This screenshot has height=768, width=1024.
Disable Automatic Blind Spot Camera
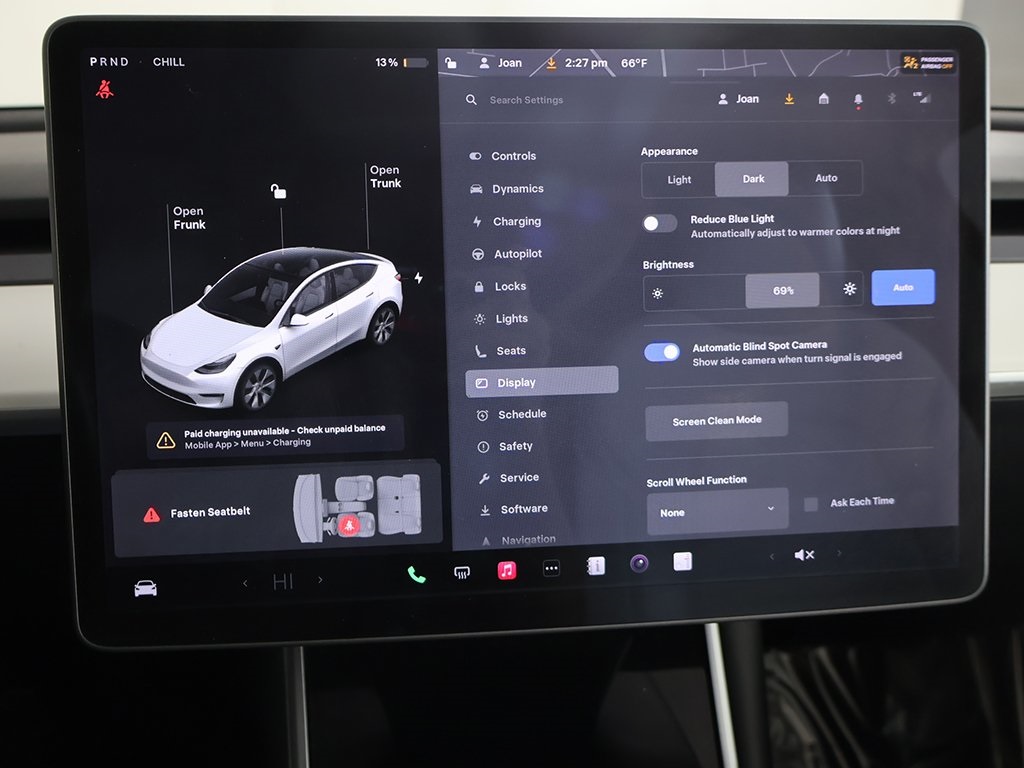click(x=661, y=352)
